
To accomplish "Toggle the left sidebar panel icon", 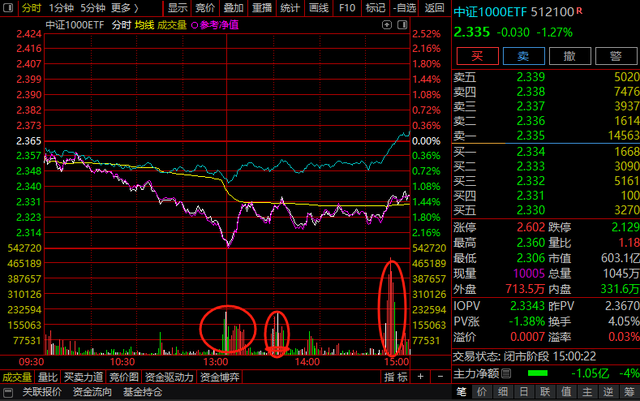I will click(8, 7).
